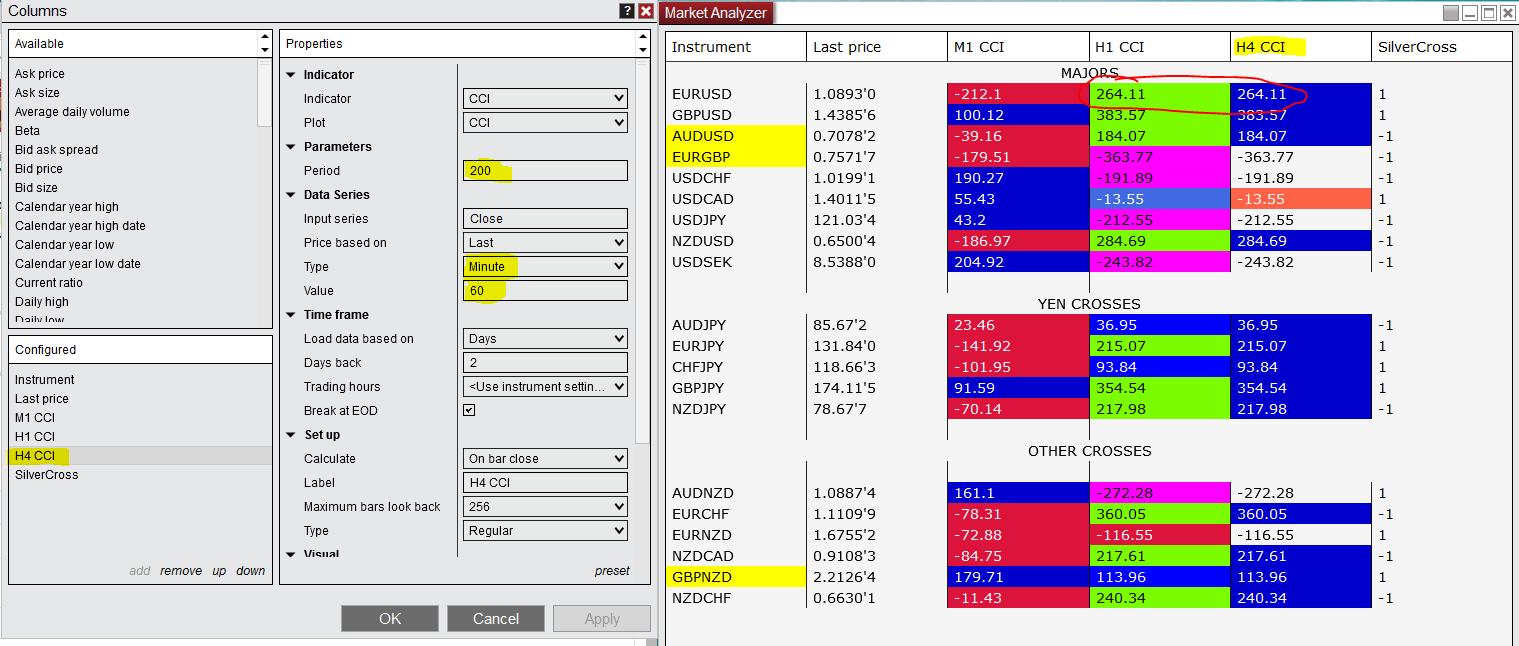Click the down link under Configured list
Viewport: 1519px width, 646px height.
(251, 571)
